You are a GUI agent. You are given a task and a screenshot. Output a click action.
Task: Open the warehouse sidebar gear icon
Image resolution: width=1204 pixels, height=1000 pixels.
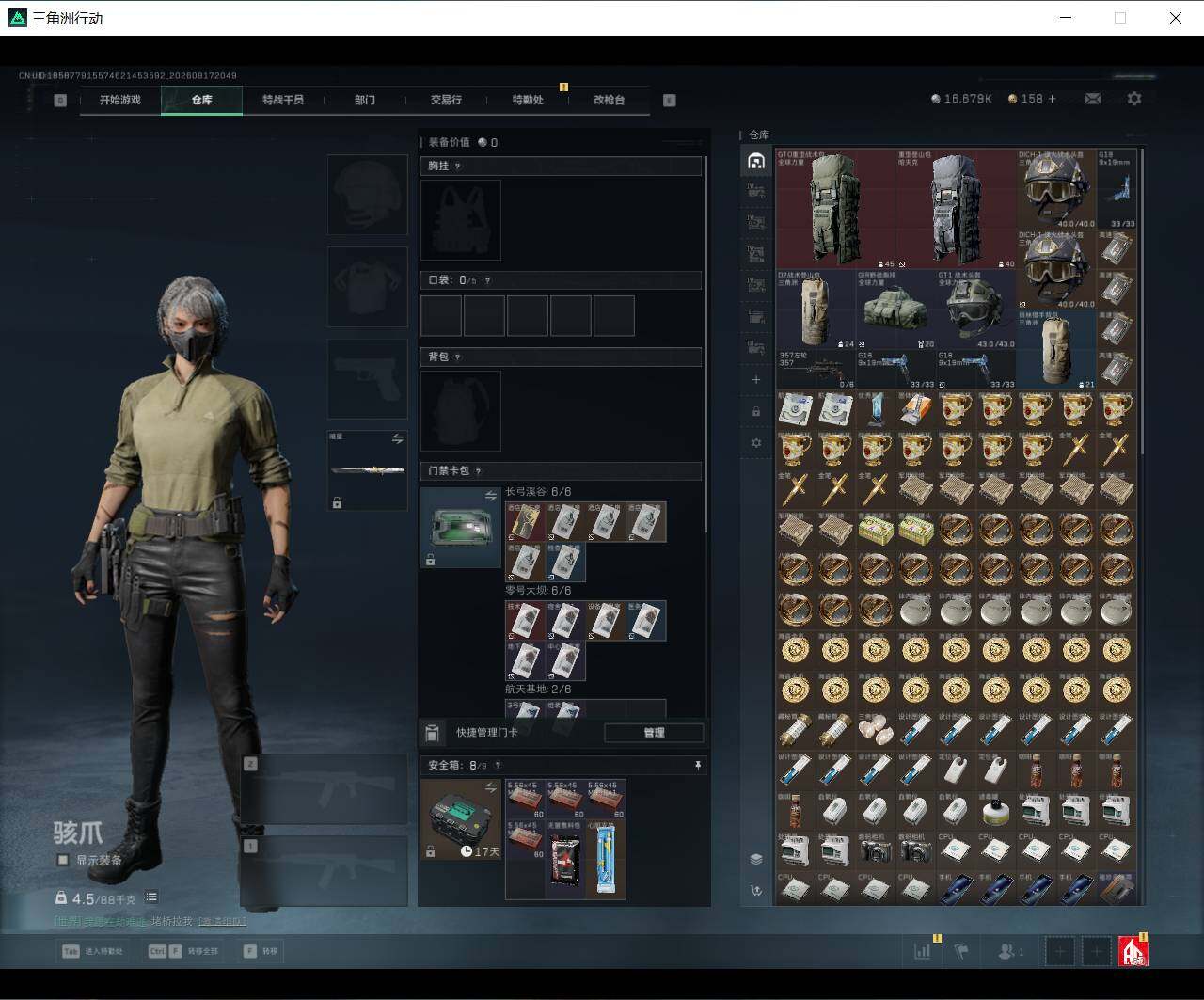pos(756,442)
